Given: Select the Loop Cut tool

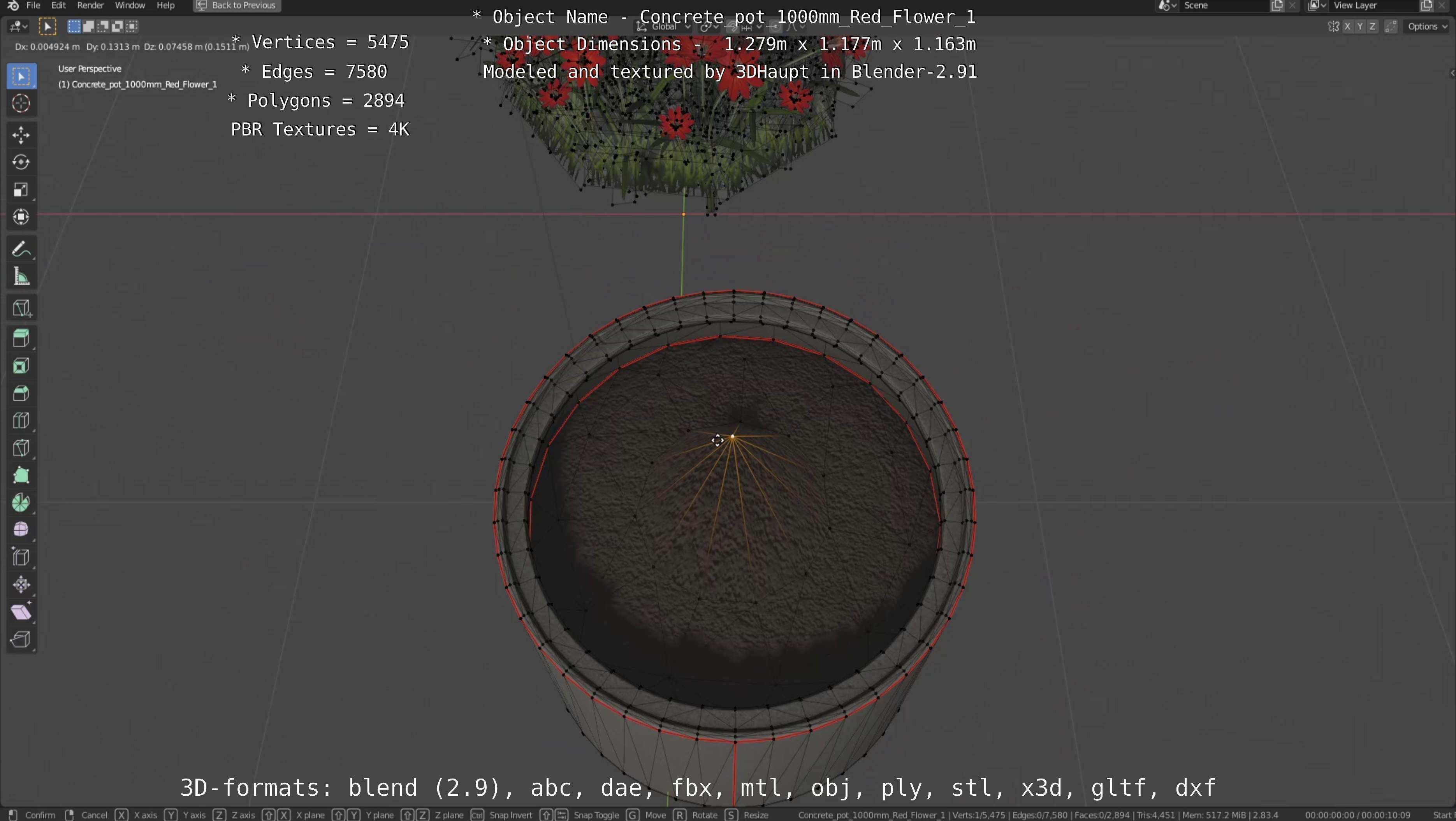Looking at the screenshot, I should [x=21, y=420].
